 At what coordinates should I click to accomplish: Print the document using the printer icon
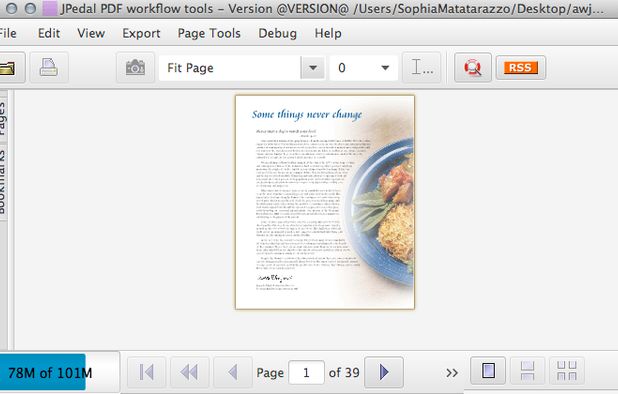[49, 67]
